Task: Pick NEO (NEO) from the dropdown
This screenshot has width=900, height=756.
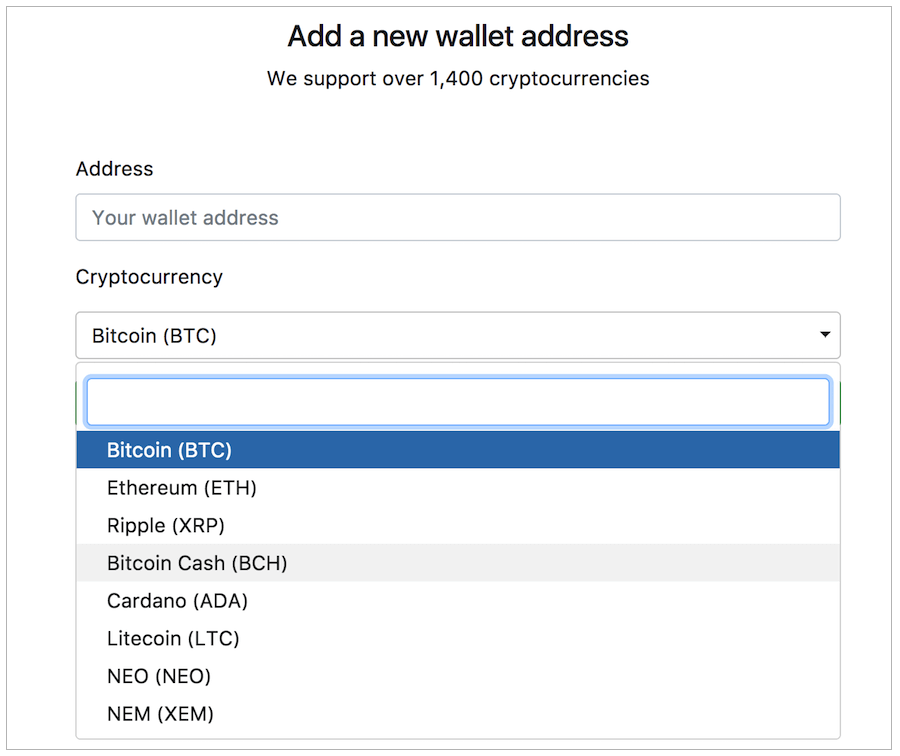Action: click(x=457, y=676)
